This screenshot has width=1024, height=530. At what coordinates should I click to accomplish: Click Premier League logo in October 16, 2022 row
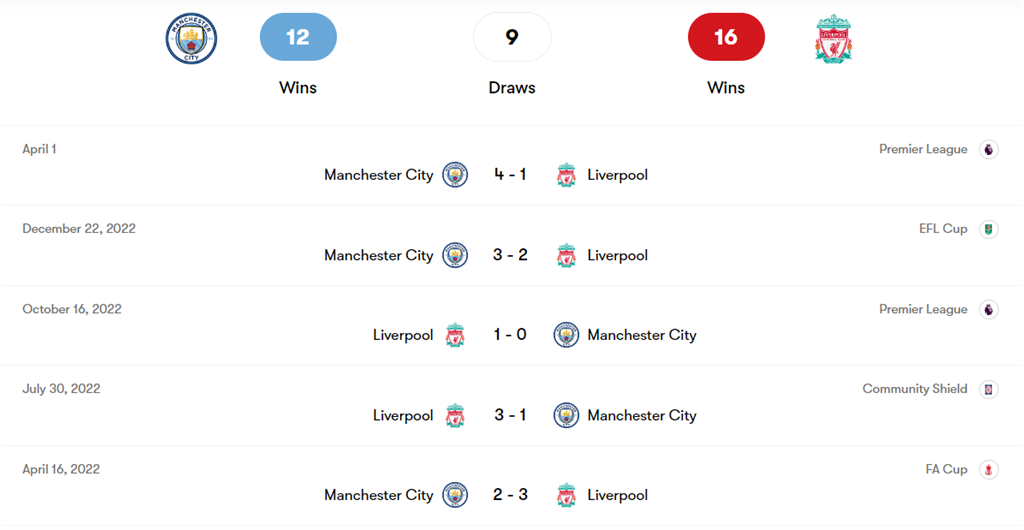click(988, 309)
